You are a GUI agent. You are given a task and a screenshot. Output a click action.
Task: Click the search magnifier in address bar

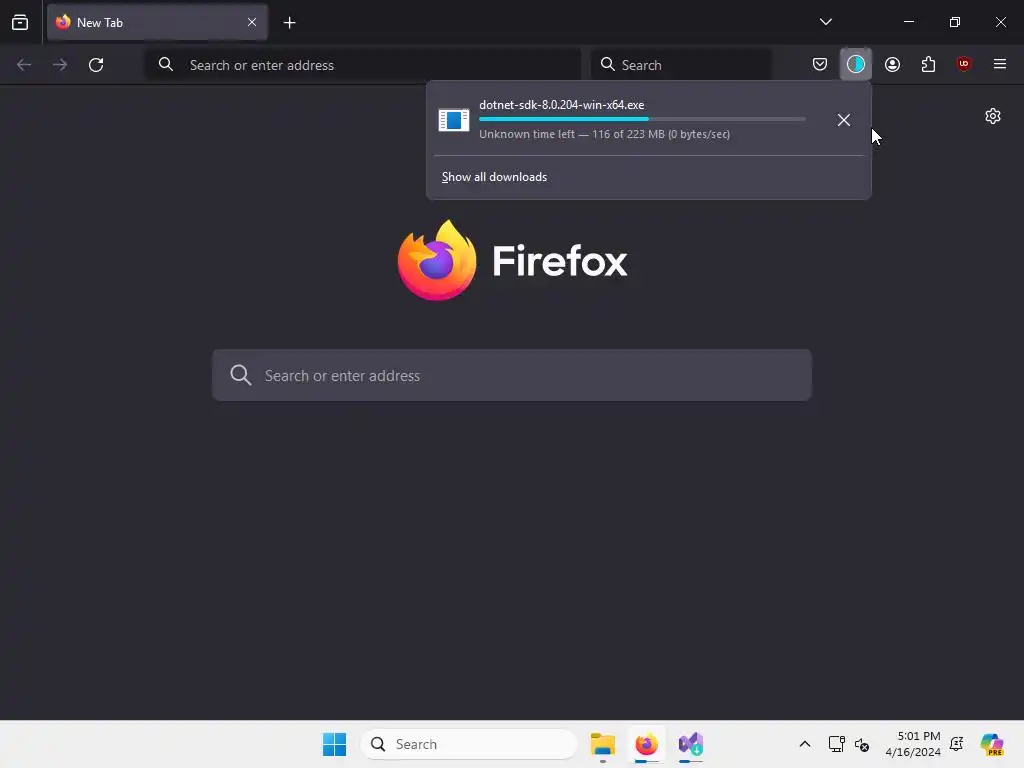tap(166, 64)
